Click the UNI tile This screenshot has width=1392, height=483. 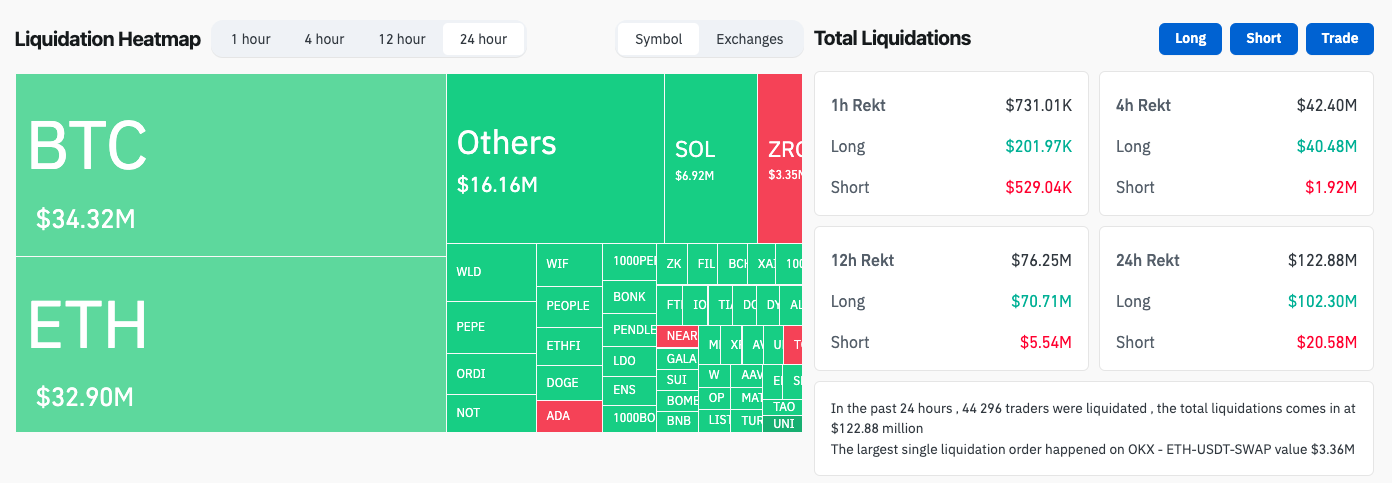point(784,424)
